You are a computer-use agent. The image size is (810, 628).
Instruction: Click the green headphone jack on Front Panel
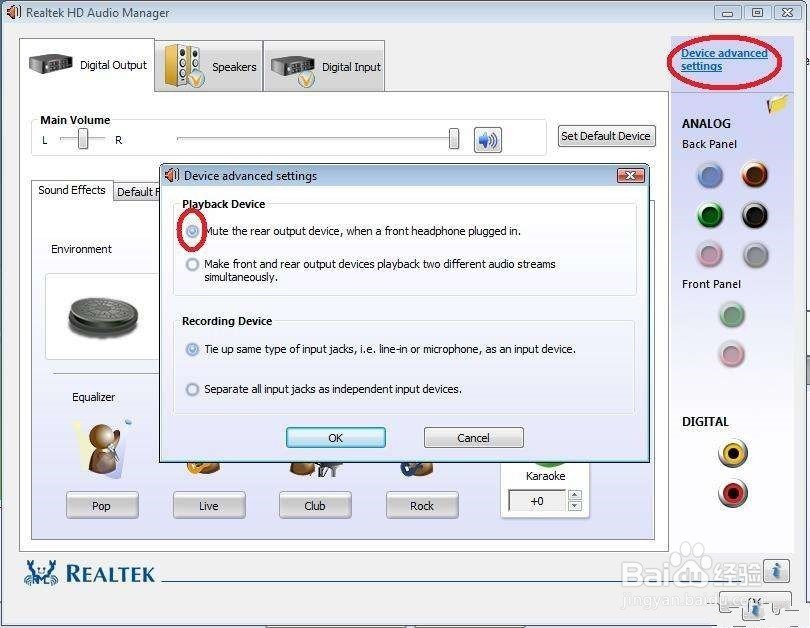pyautogui.click(x=731, y=315)
